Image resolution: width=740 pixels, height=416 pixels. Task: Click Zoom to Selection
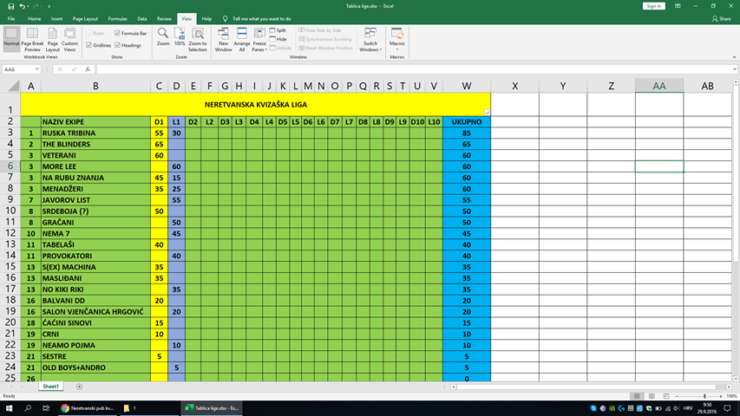[198, 39]
